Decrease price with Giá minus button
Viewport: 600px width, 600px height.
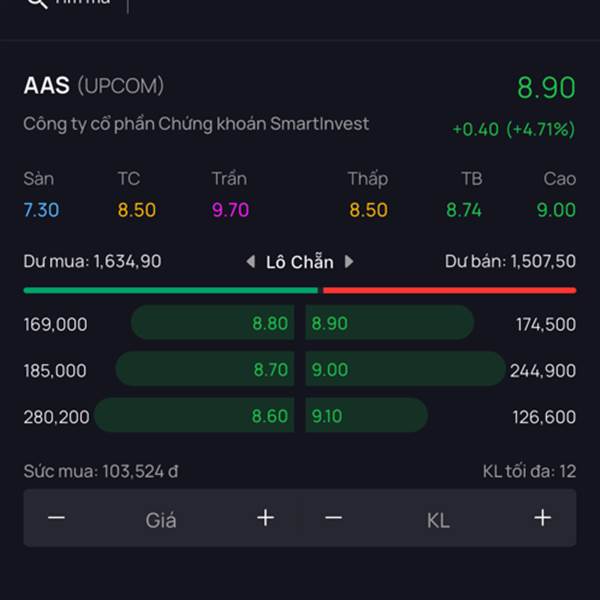pos(57,518)
